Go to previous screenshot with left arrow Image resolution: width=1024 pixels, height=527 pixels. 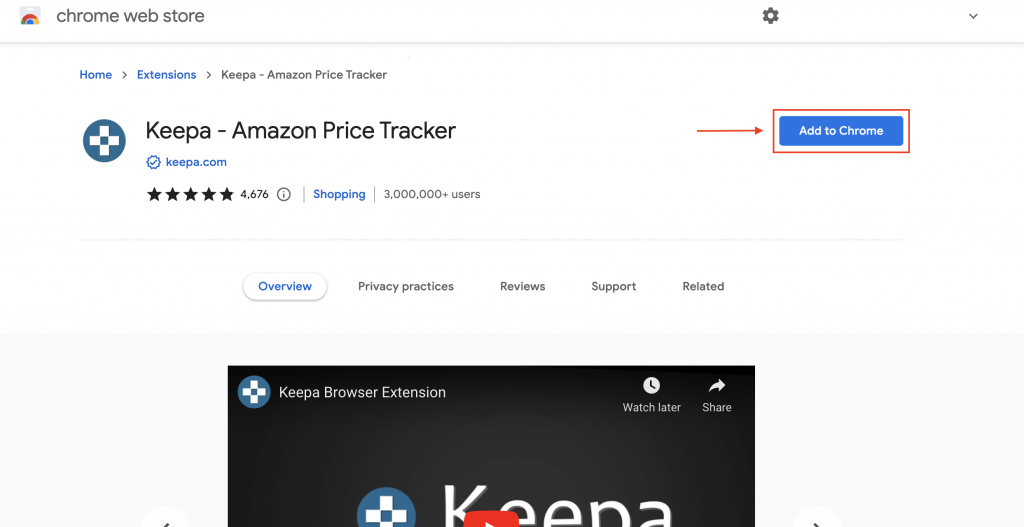tap(165, 519)
